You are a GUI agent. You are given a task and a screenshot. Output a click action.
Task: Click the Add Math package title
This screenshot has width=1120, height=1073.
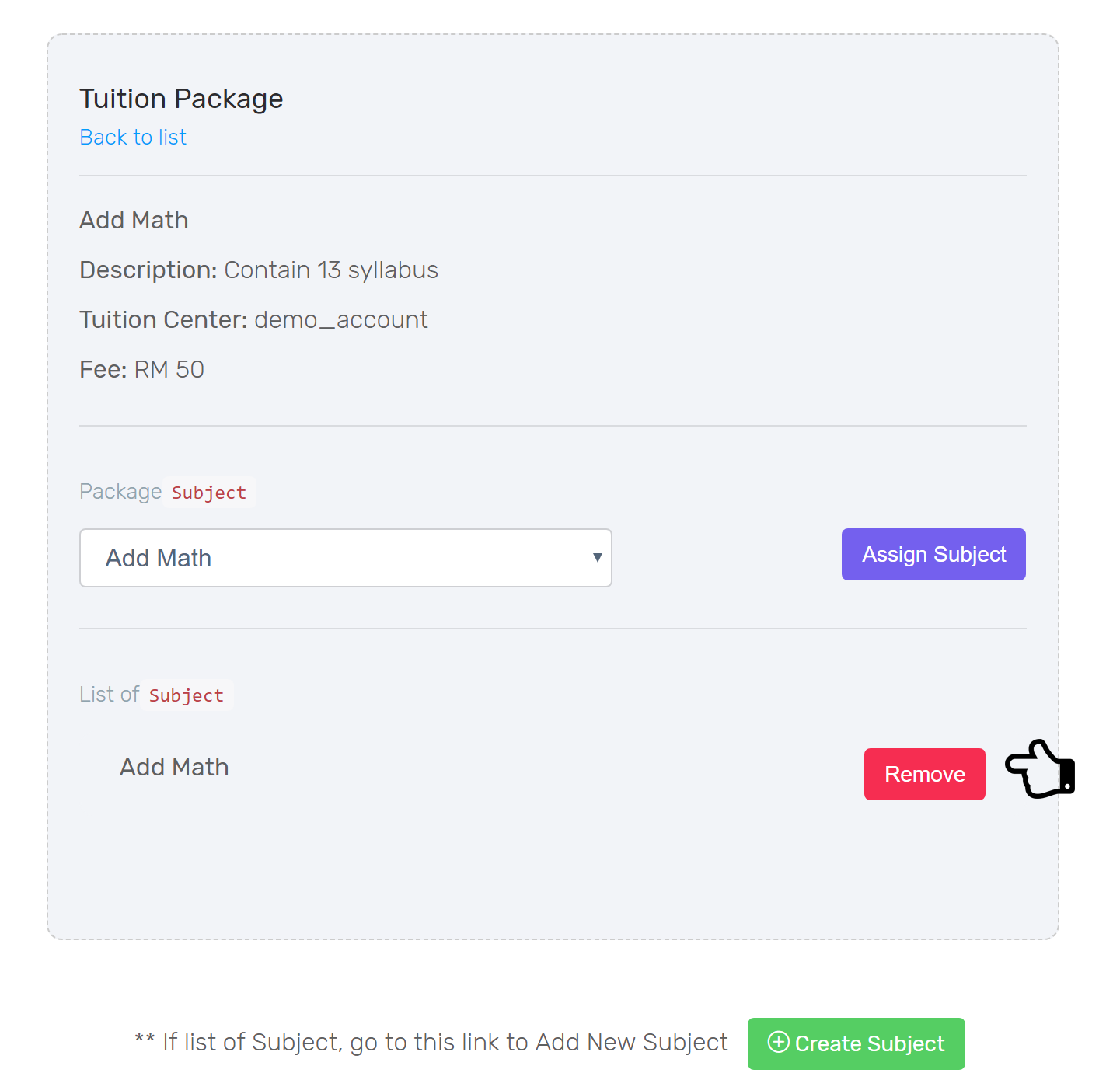(134, 220)
